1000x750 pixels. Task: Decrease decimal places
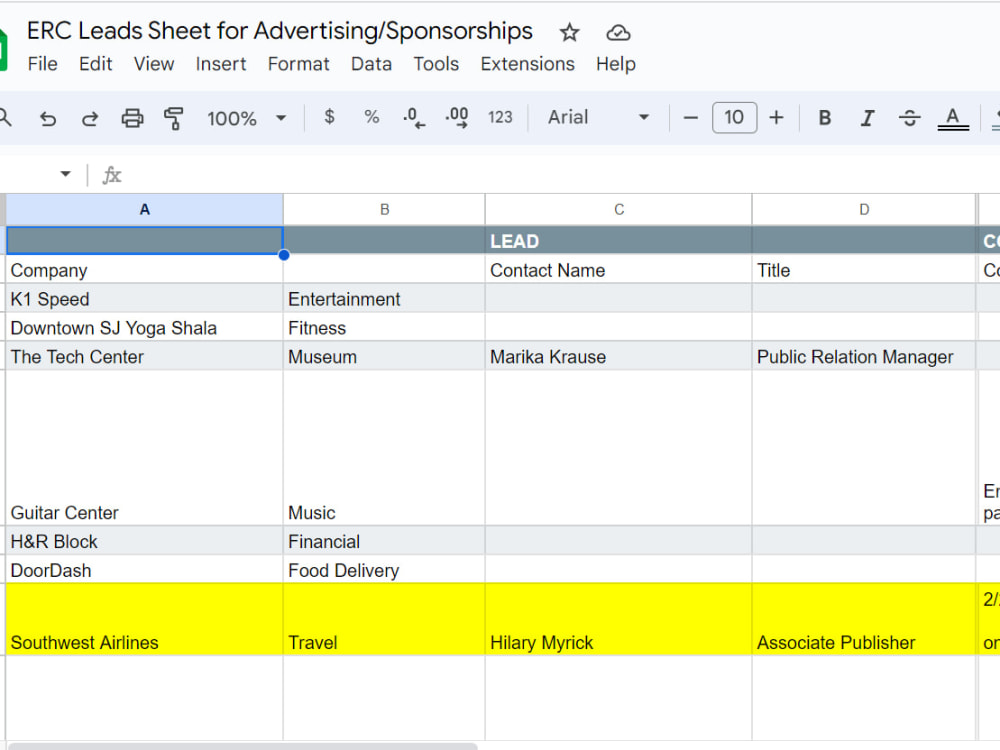(x=414, y=118)
